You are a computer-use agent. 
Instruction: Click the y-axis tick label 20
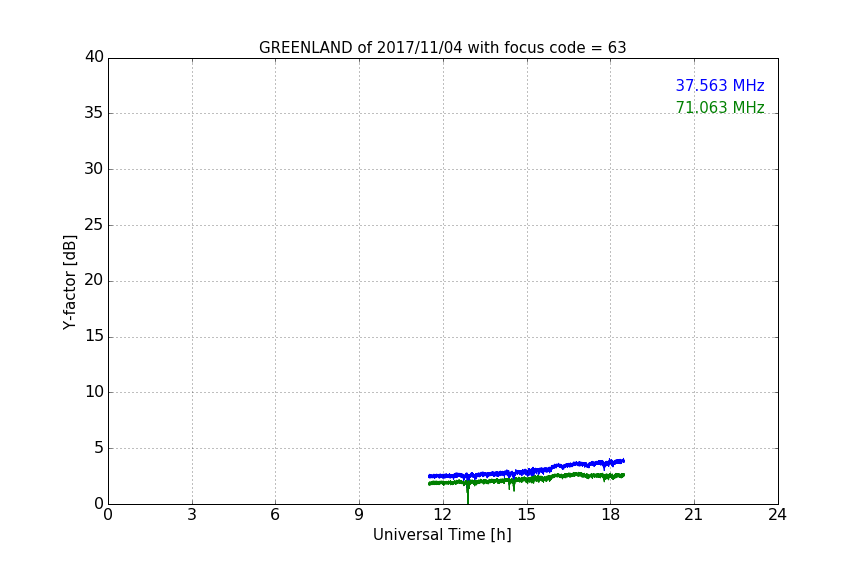point(94,280)
